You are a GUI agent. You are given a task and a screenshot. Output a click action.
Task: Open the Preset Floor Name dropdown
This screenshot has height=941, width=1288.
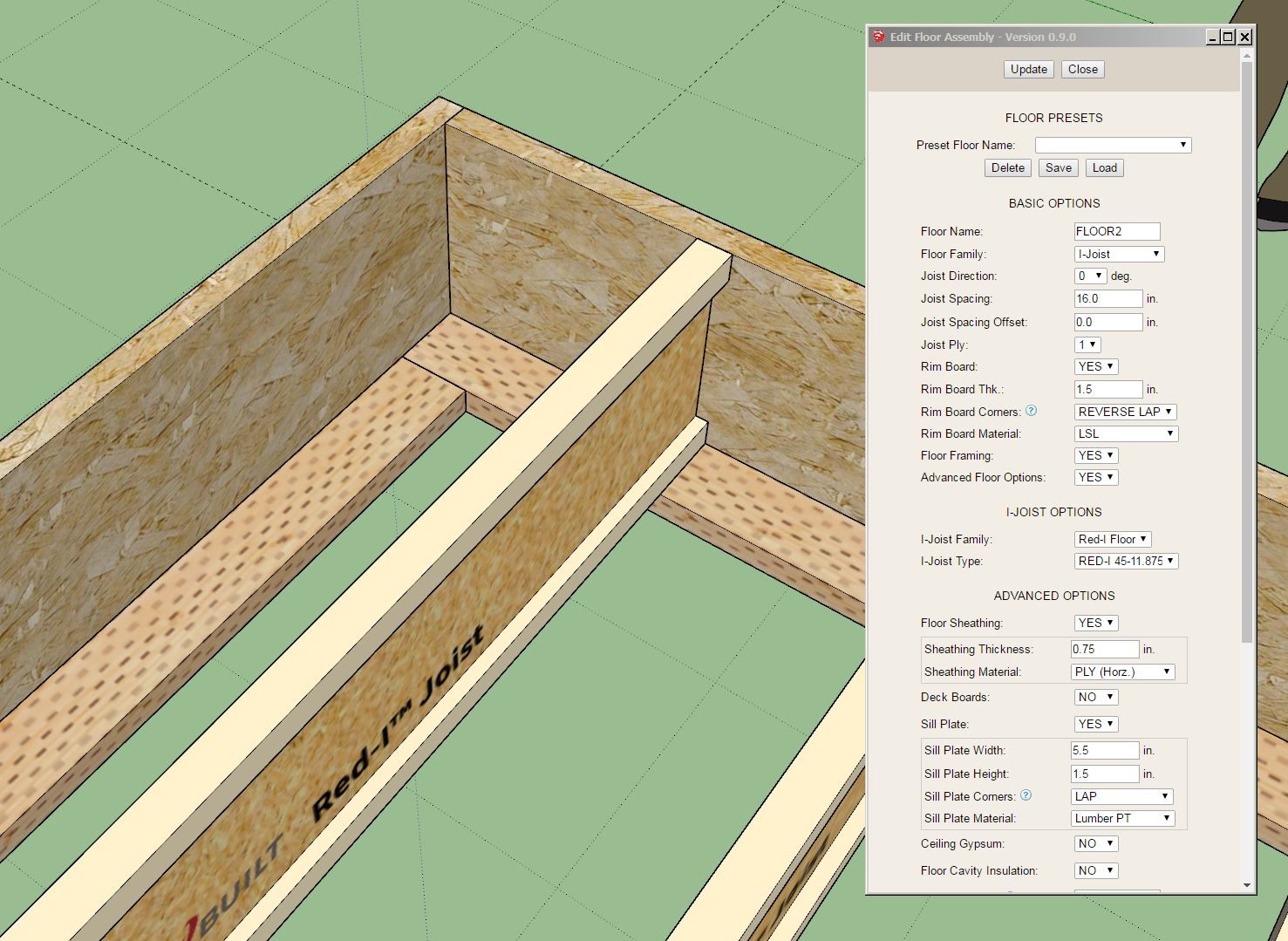[x=1113, y=145]
